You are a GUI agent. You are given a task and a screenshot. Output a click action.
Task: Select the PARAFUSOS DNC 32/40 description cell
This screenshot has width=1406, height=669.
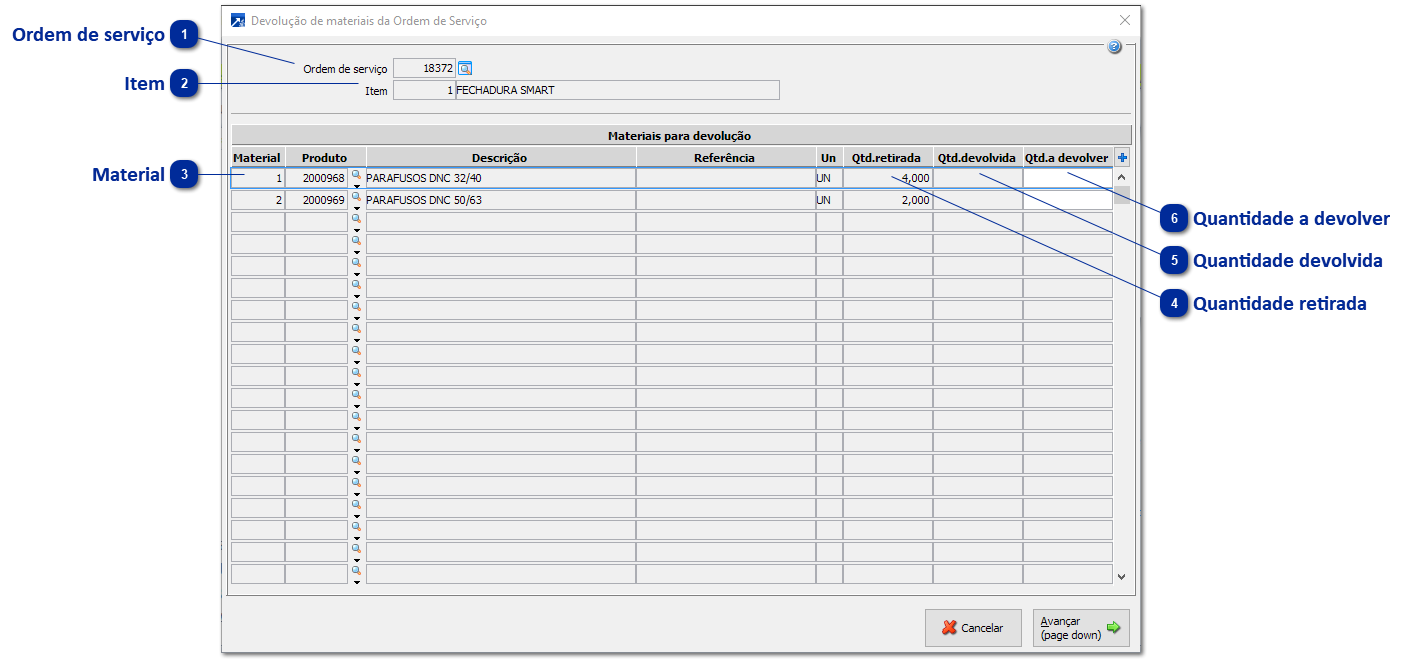tap(500, 178)
